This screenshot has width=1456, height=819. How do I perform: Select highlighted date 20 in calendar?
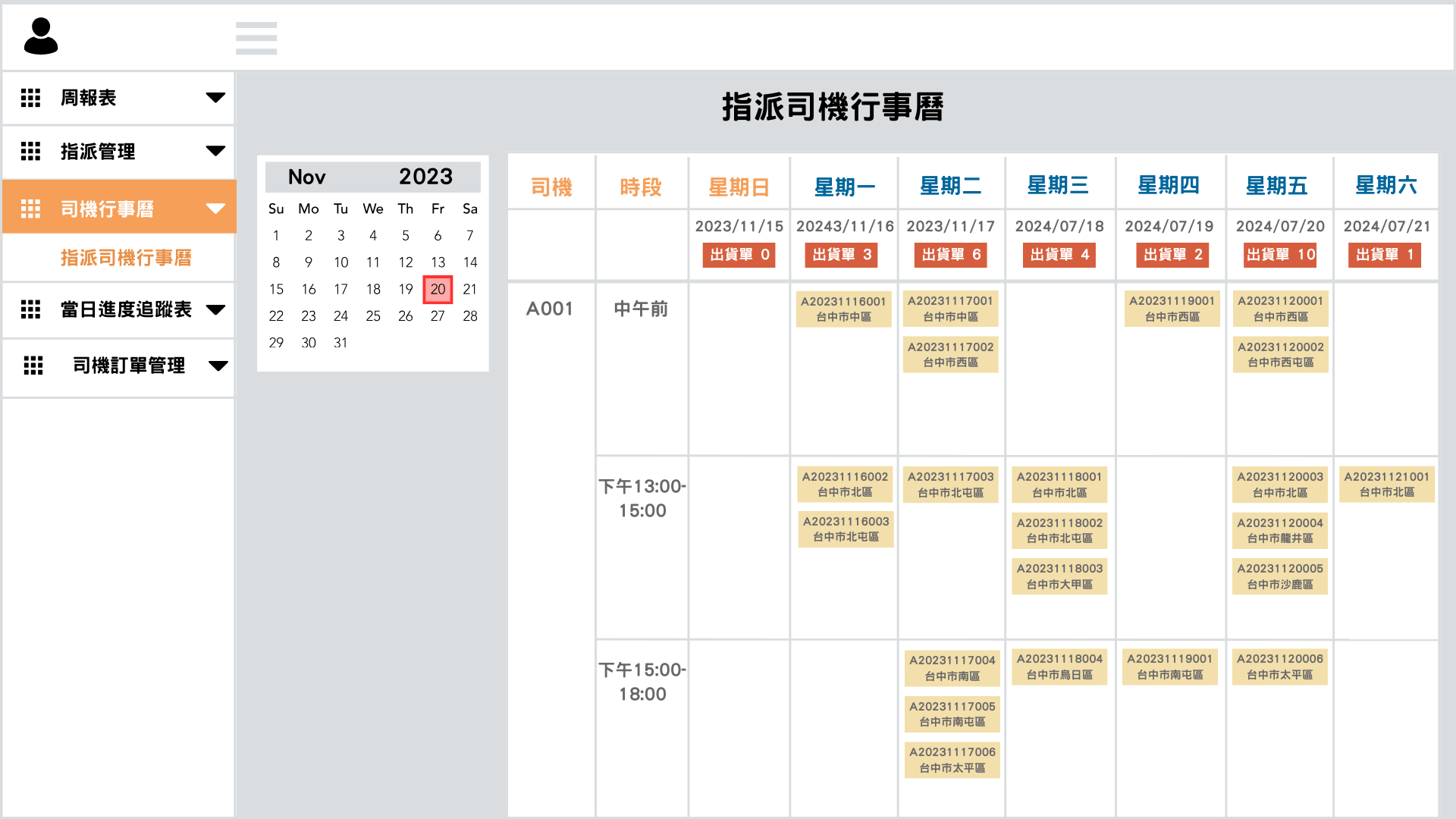[x=438, y=289]
